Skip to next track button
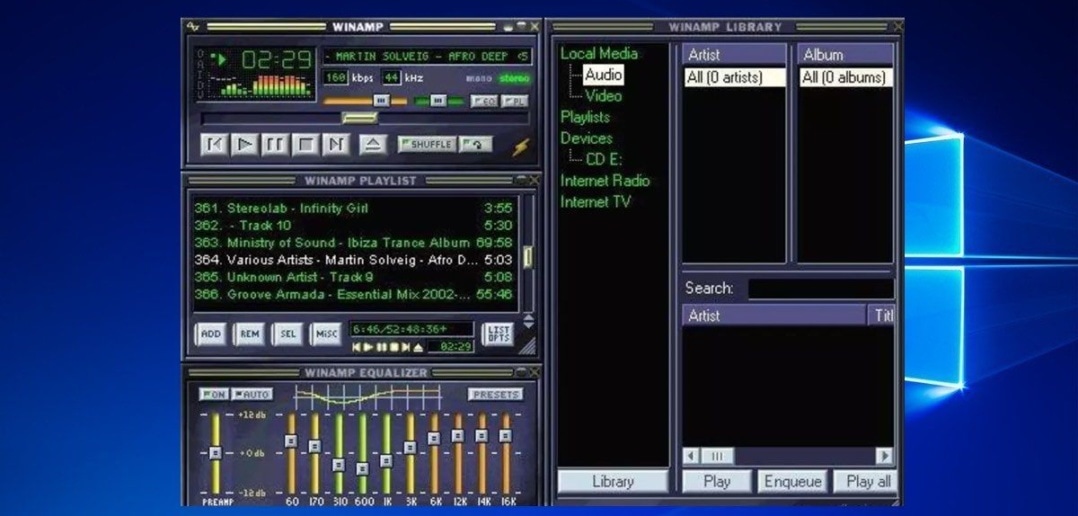 [337, 145]
